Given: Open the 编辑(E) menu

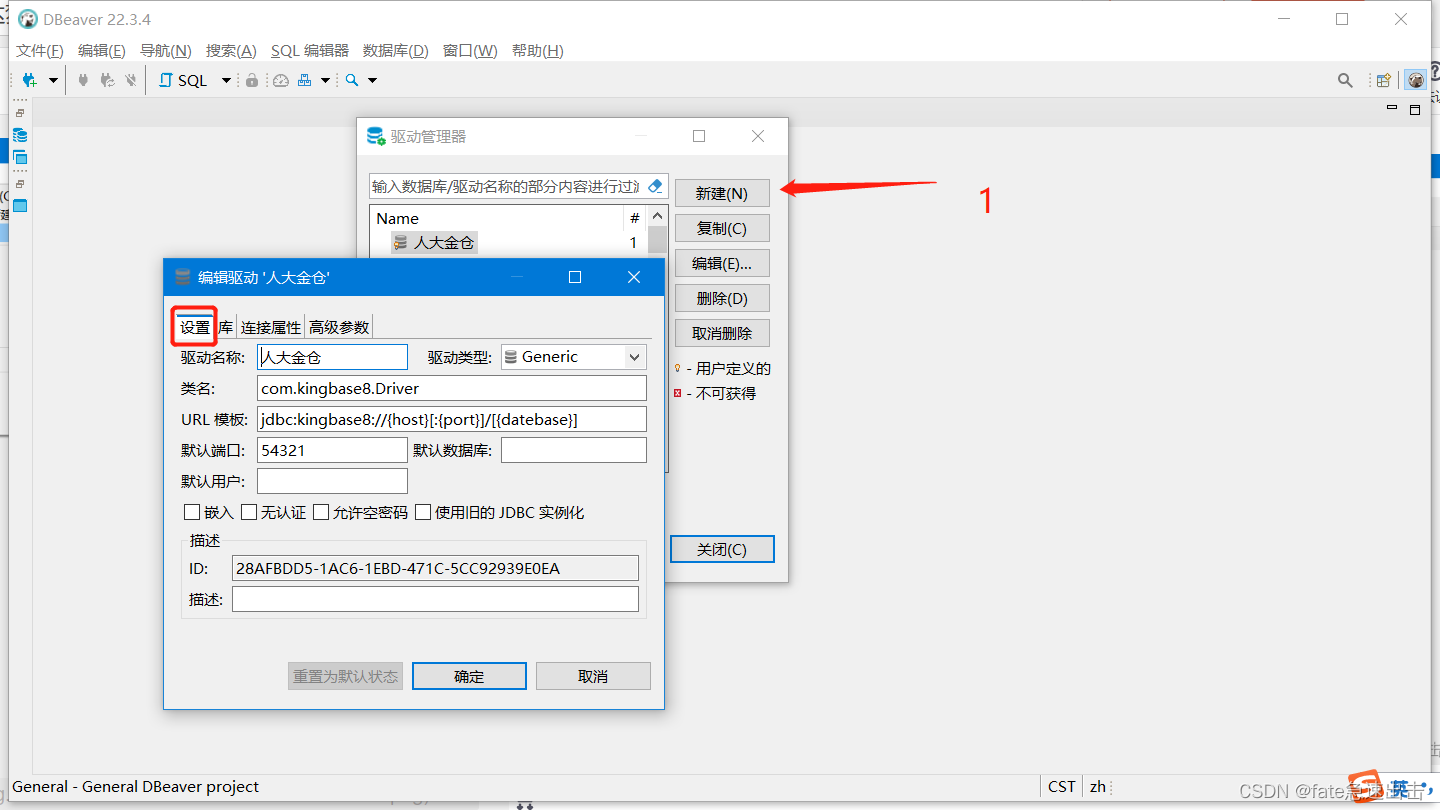Looking at the screenshot, I should [x=102, y=51].
